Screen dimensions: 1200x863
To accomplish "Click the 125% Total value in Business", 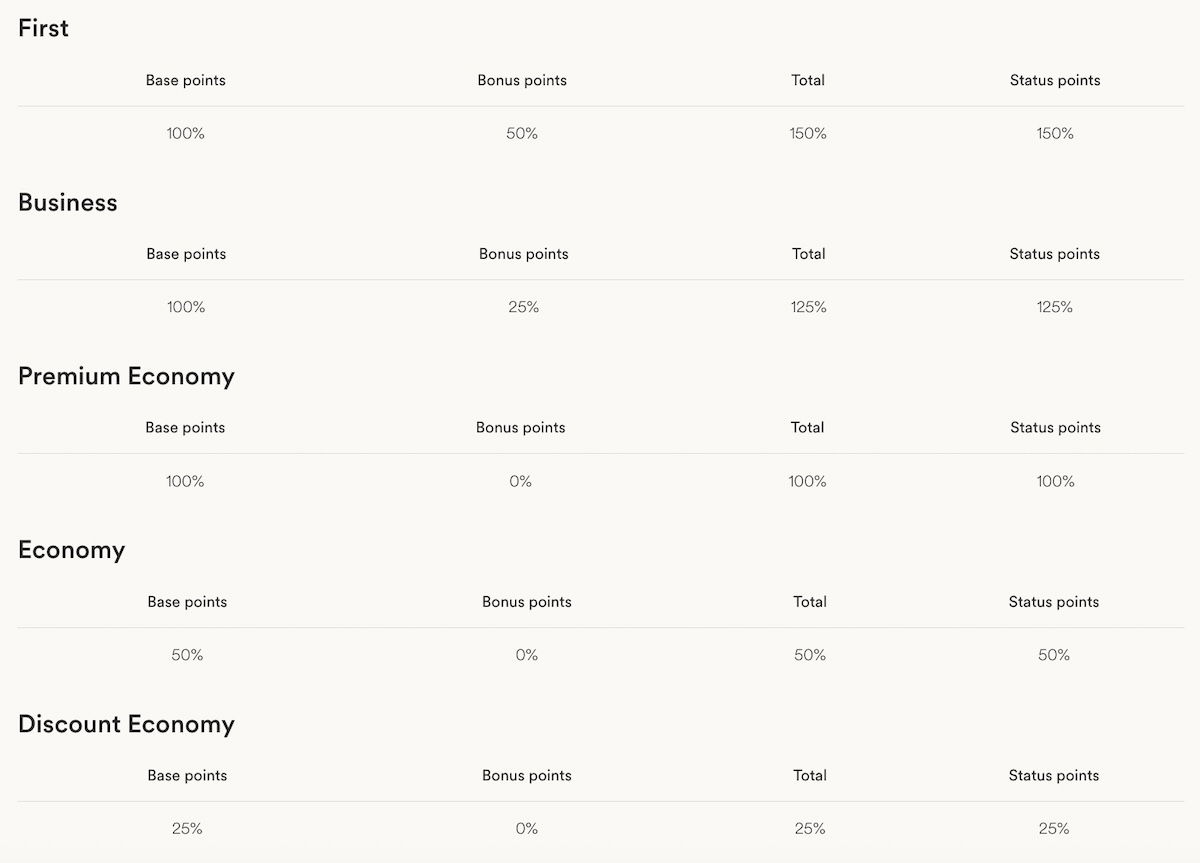I will pyautogui.click(x=808, y=307).
